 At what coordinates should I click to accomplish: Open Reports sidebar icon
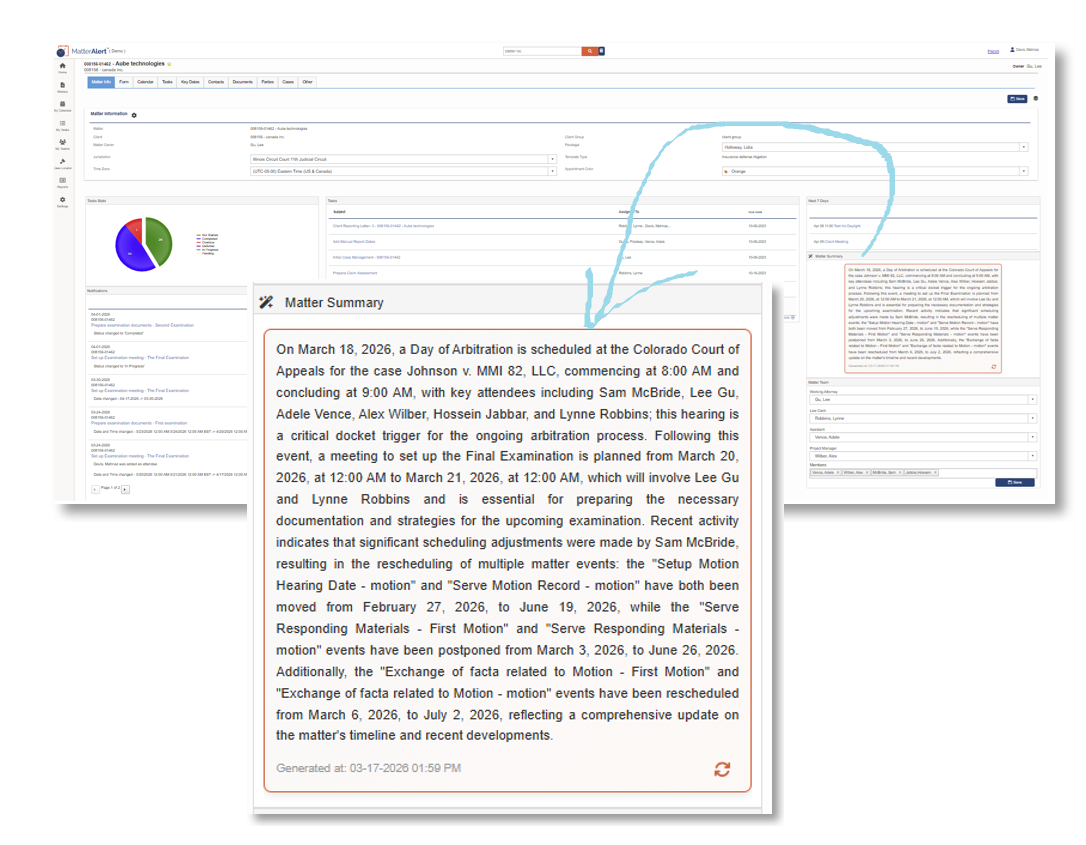62,182
